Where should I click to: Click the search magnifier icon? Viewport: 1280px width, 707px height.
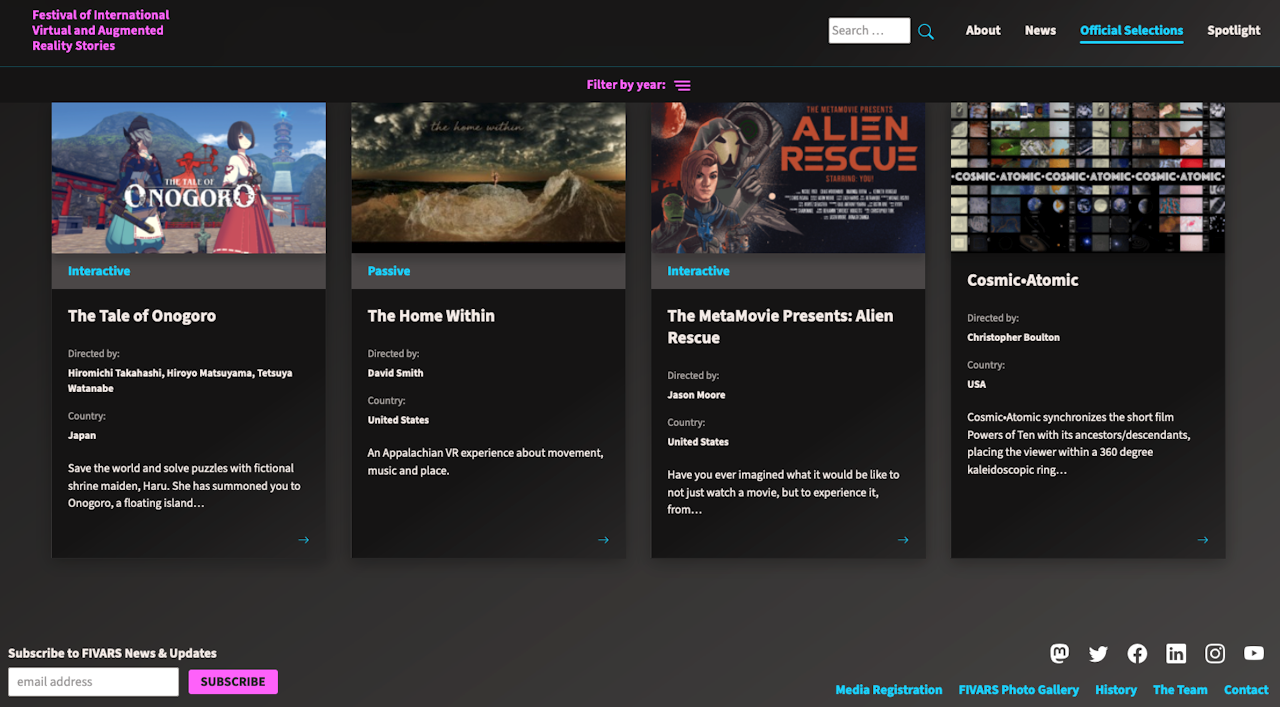(926, 32)
